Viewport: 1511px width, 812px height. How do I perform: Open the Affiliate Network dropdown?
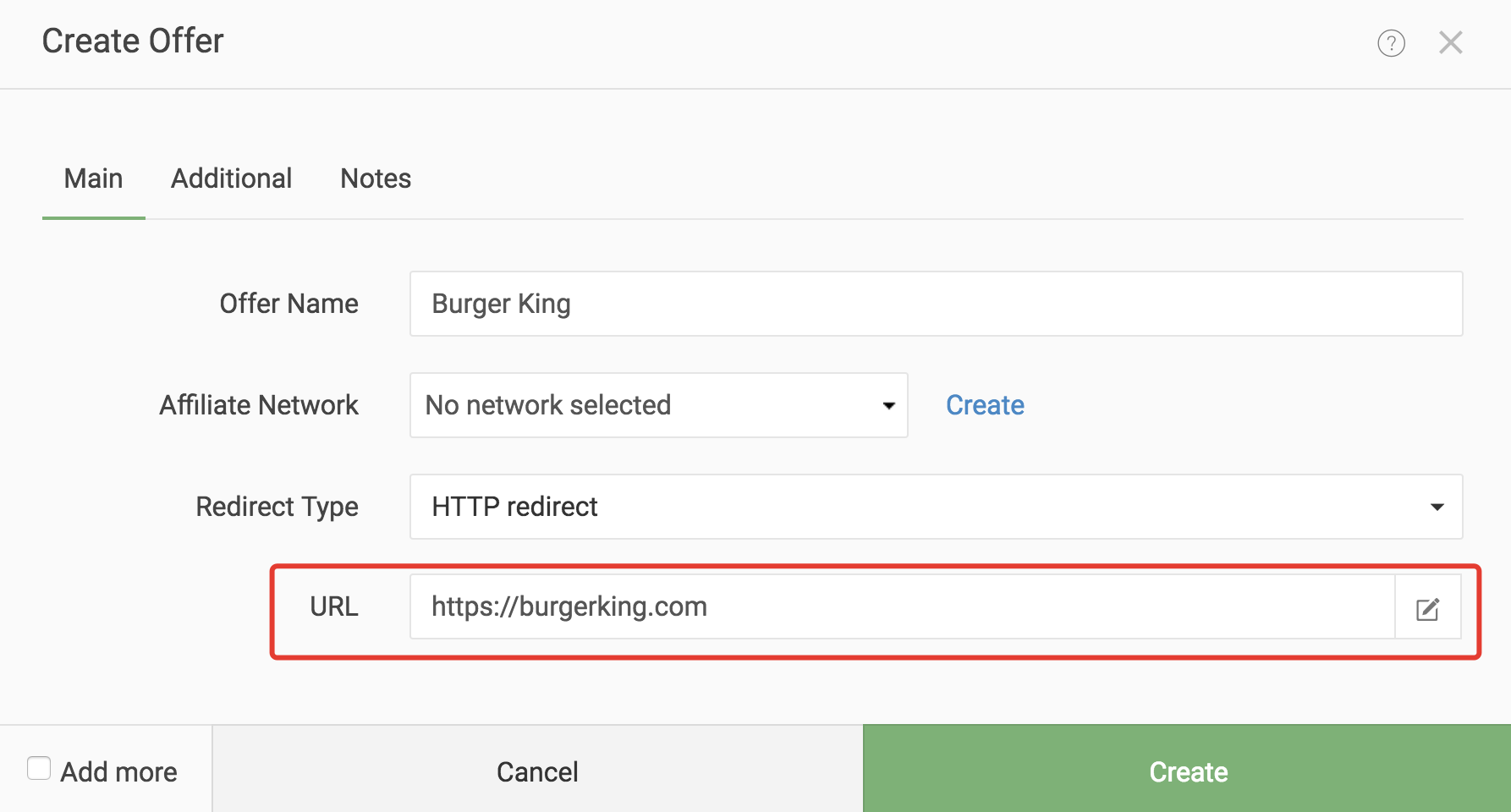pos(659,405)
